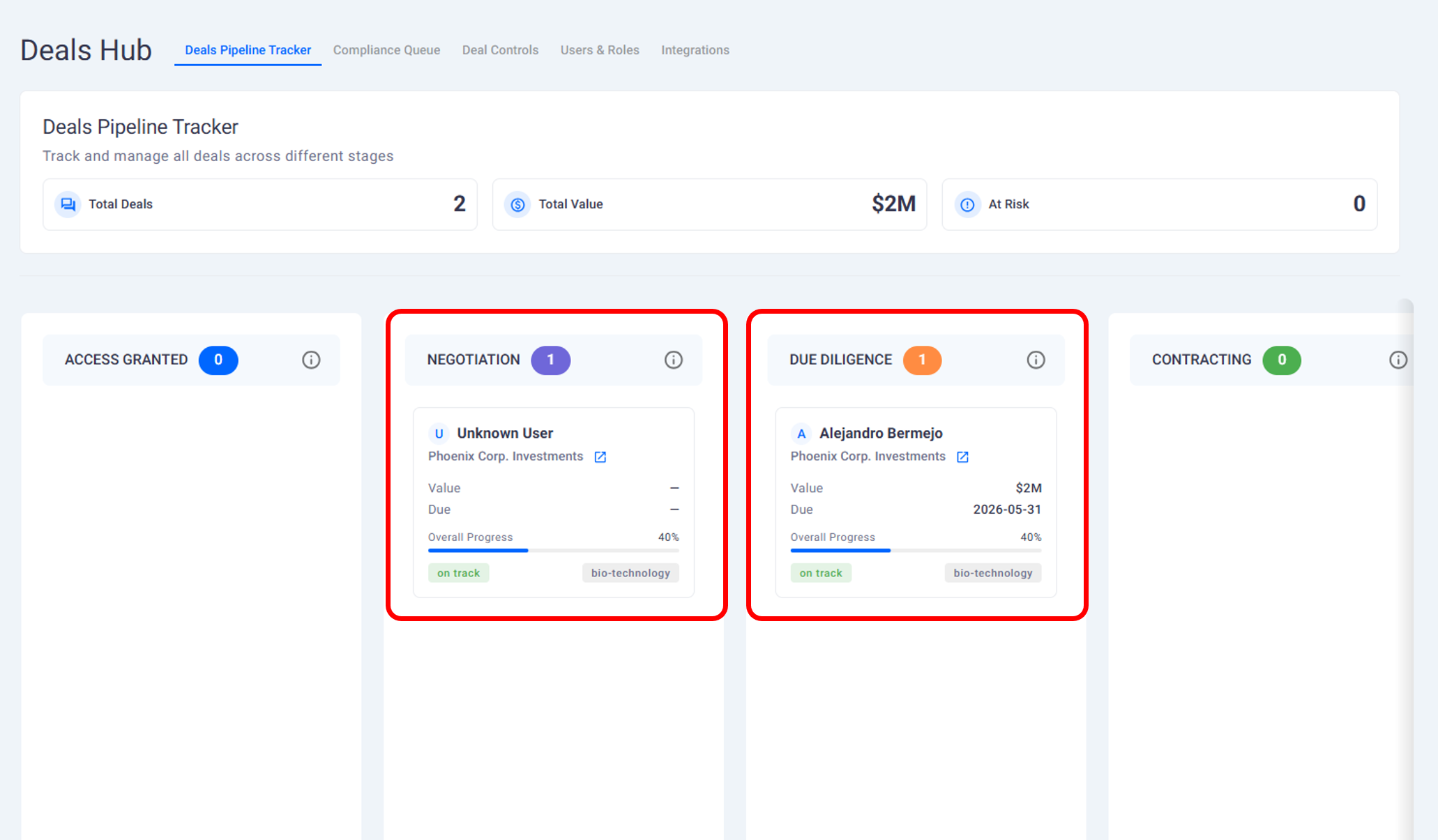This screenshot has height=840, width=1438.
Task: Click bio-technology tag on Alejandro's card
Action: (x=992, y=573)
